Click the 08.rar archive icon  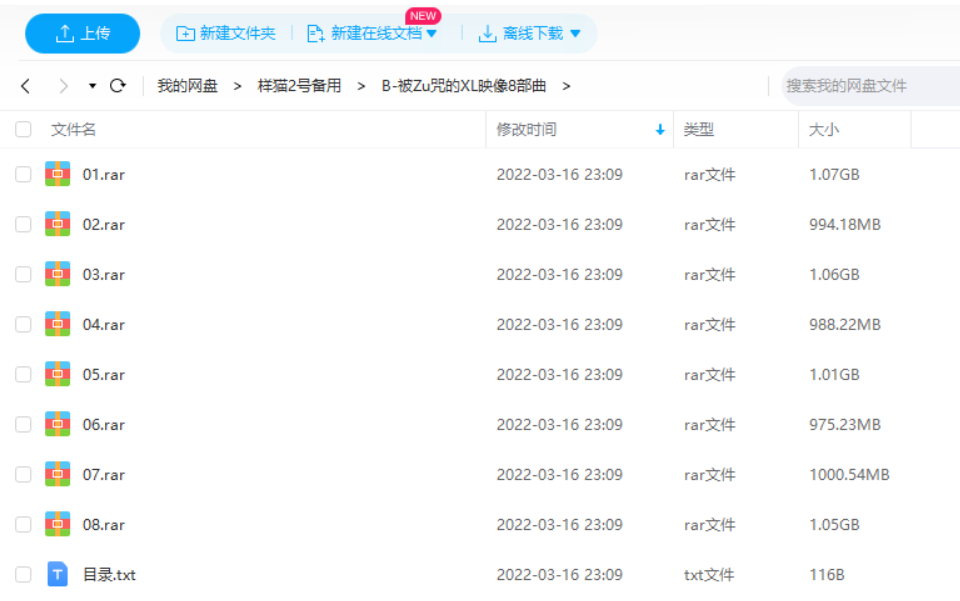[58, 524]
